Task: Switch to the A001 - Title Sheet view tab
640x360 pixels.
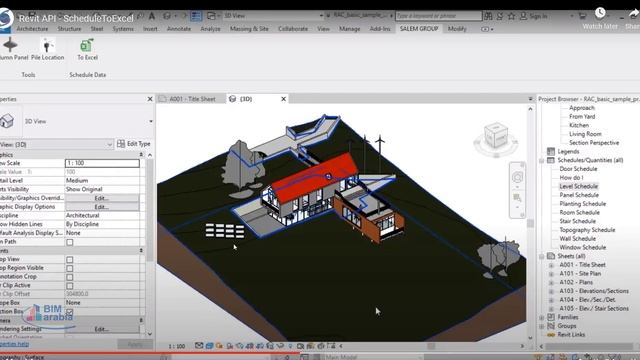Action: (x=191, y=99)
